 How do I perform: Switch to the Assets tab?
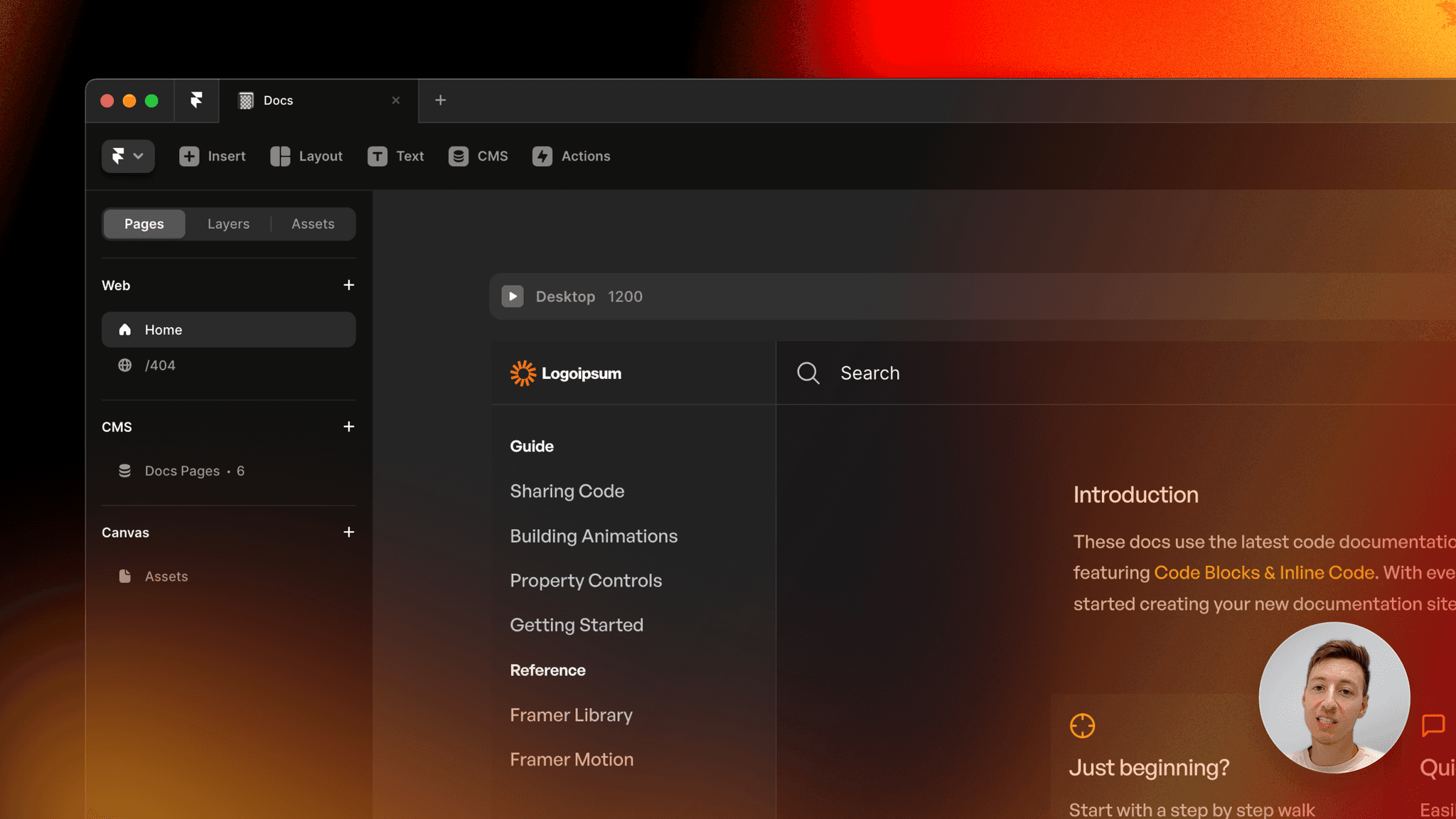313,223
